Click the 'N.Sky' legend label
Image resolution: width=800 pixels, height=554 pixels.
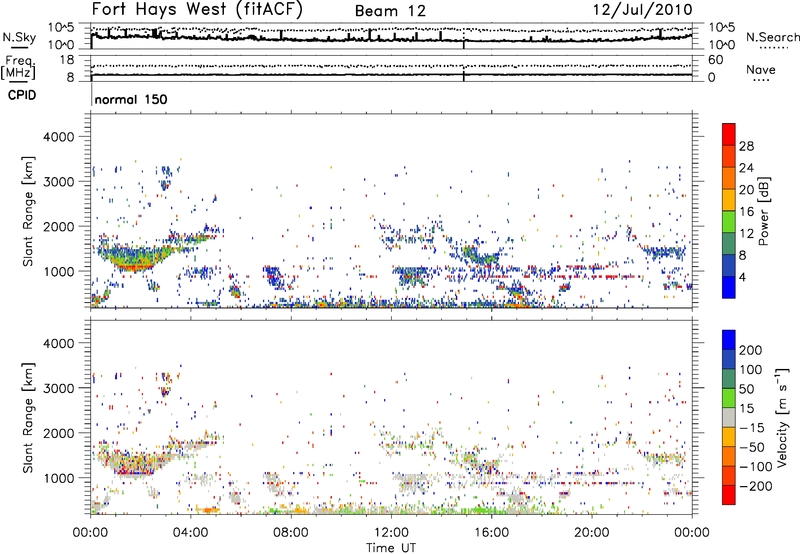click(19, 37)
